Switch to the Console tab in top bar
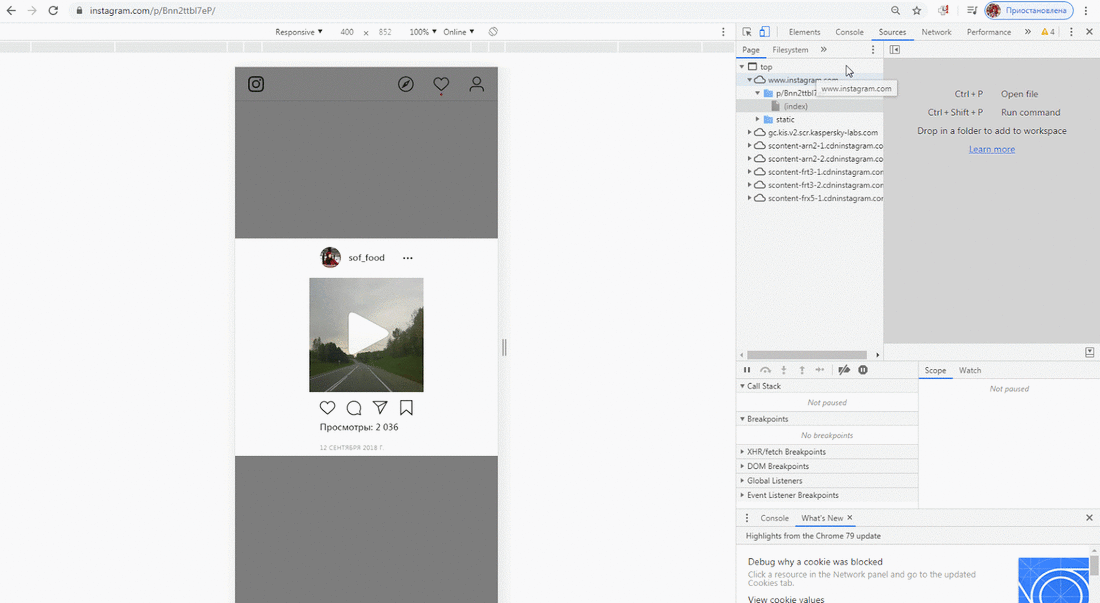The image size is (1100, 603). (x=849, y=32)
